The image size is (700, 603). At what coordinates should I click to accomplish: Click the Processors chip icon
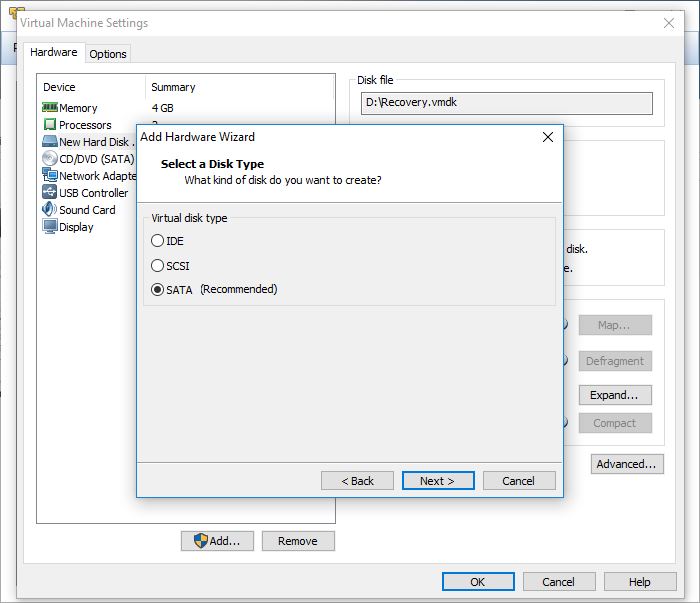coord(50,124)
